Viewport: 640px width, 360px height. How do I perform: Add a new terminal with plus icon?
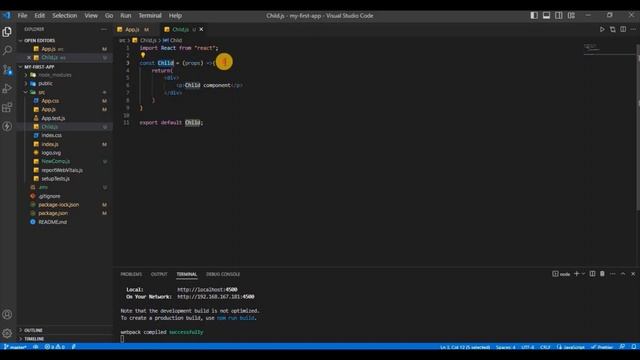click(576, 274)
